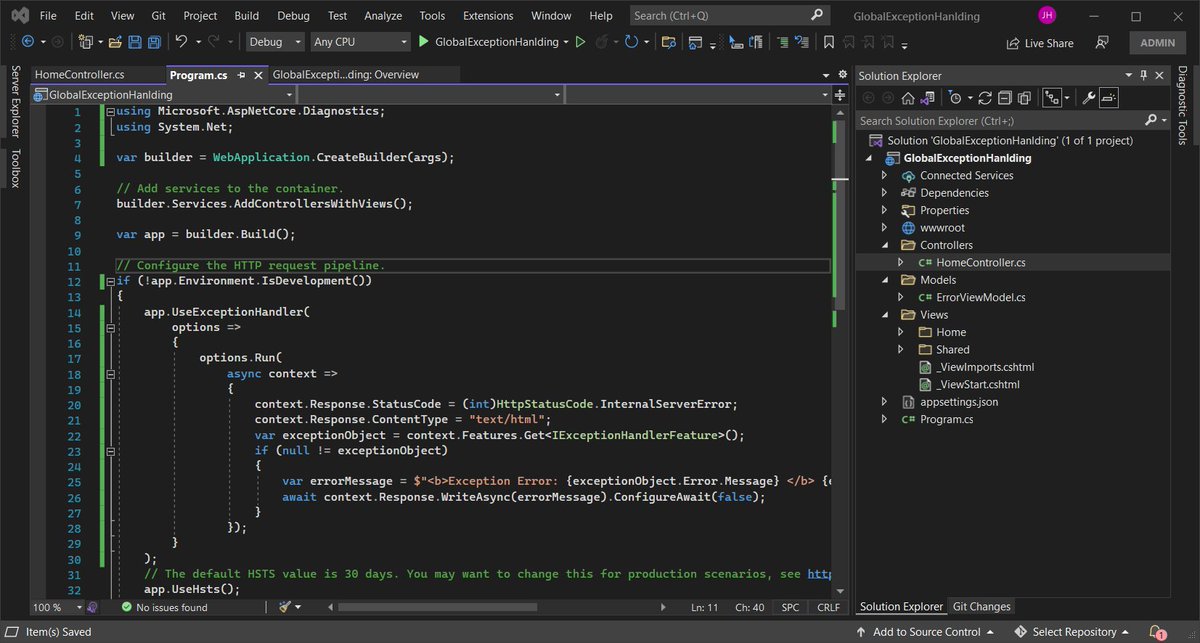The image size is (1200, 643).
Task: Toggle pin on Program.cs tab
Action: coord(241,75)
